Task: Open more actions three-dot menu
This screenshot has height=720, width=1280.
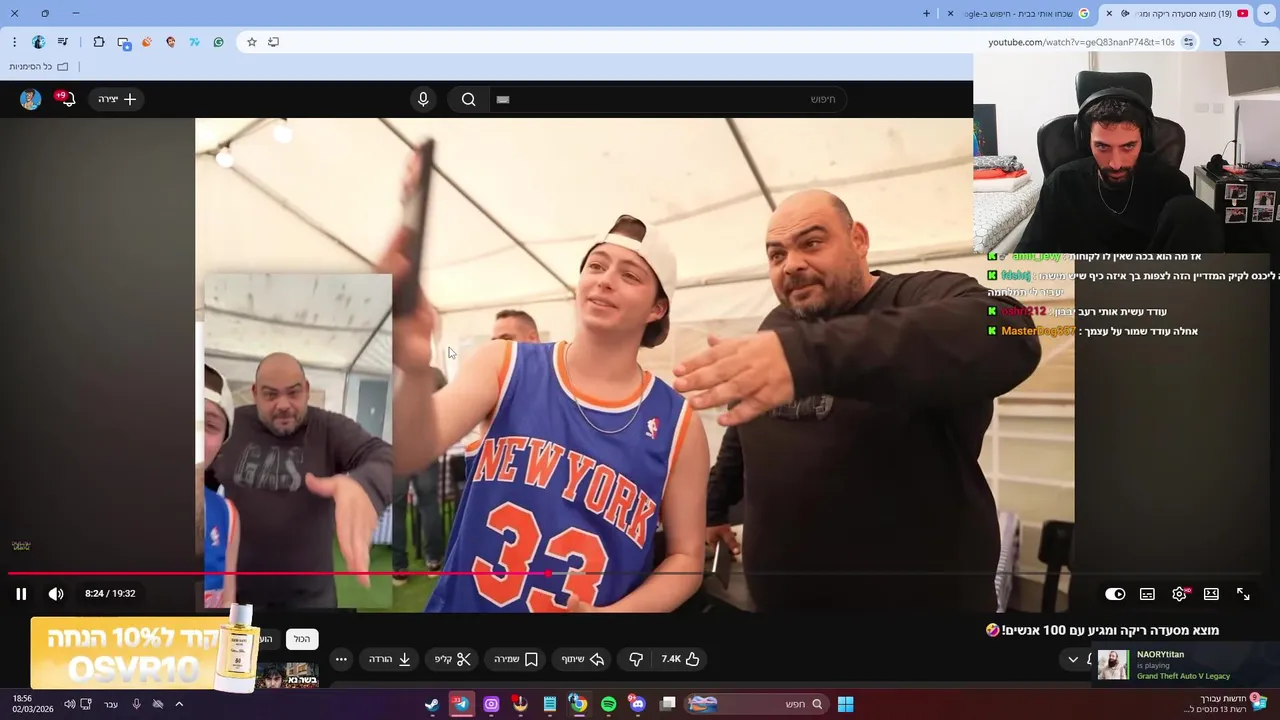Action: click(341, 659)
